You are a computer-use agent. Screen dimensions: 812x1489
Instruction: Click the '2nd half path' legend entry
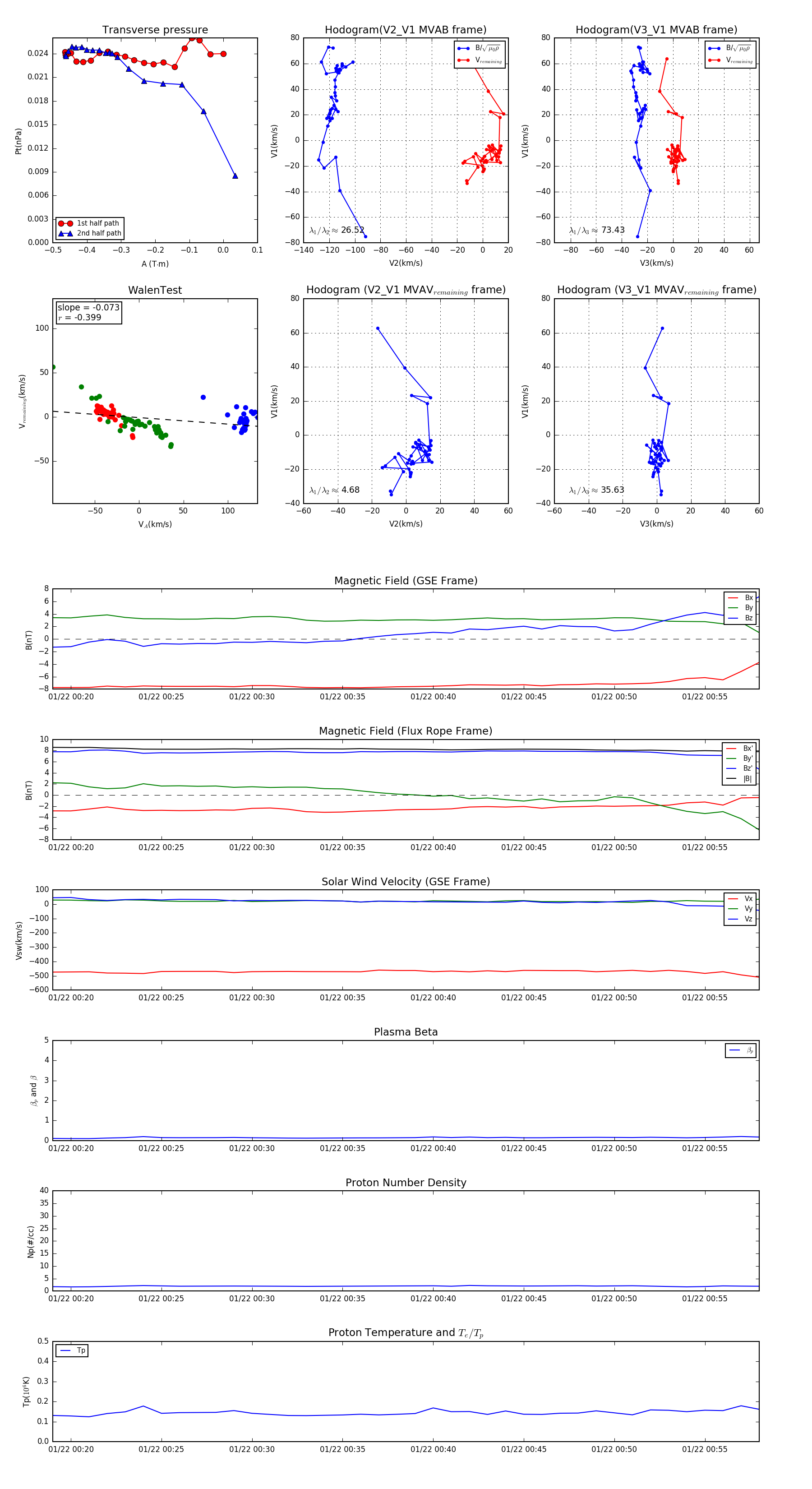[90, 234]
